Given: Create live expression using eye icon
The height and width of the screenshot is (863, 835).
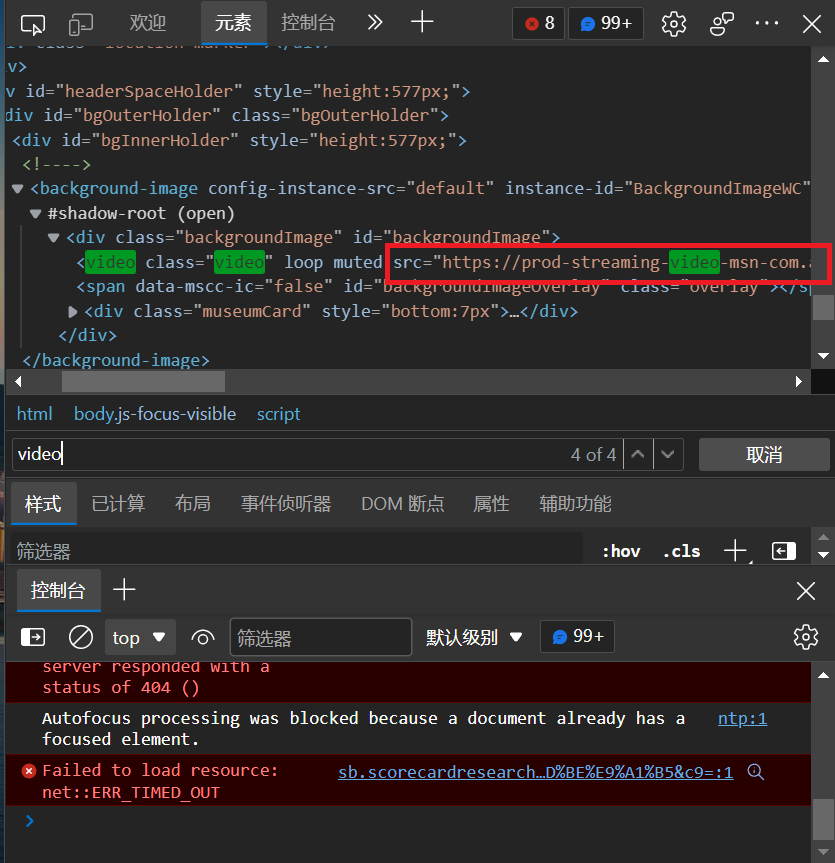Looking at the screenshot, I should click(203, 637).
